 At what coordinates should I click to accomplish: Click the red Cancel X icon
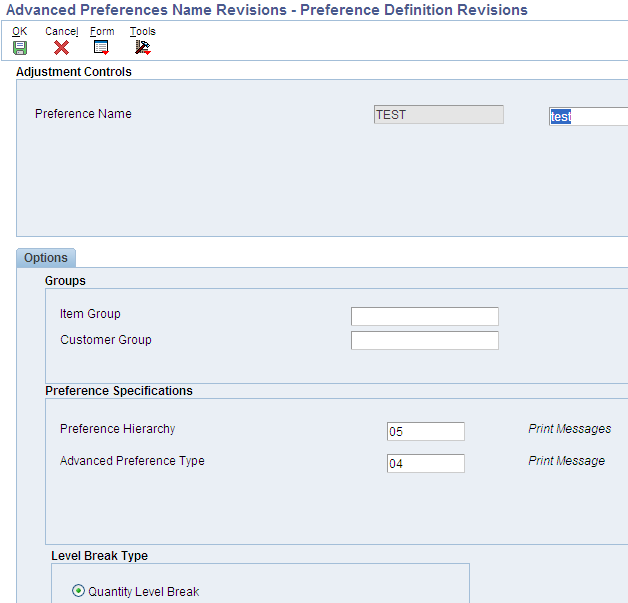61,48
